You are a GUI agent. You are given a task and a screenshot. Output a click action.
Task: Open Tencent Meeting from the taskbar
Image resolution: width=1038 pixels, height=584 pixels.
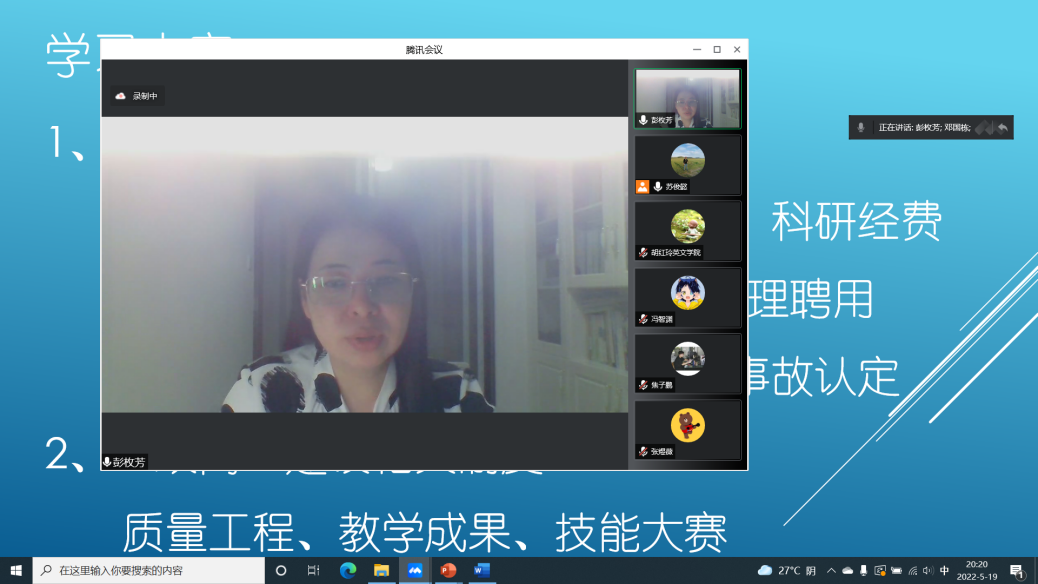pos(414,570)
